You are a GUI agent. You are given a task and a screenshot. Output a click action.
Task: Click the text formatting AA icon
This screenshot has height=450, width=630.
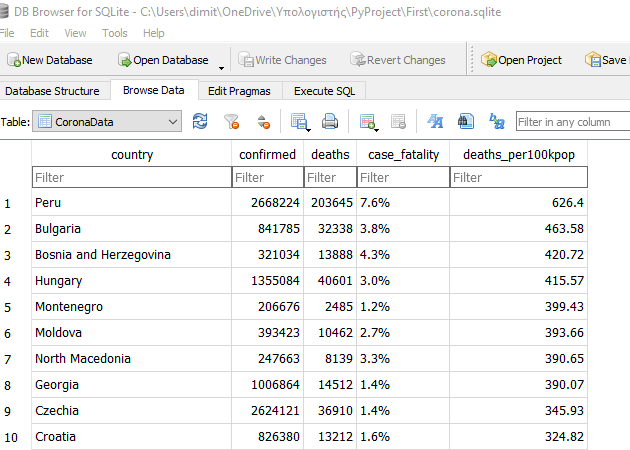tap(435, 121)
